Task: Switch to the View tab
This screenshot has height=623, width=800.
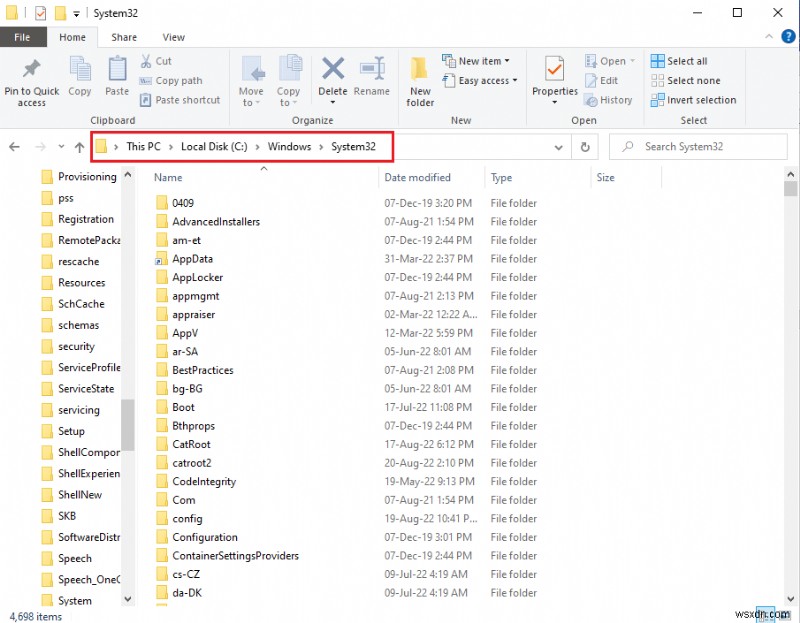Action: click(173, 37)
